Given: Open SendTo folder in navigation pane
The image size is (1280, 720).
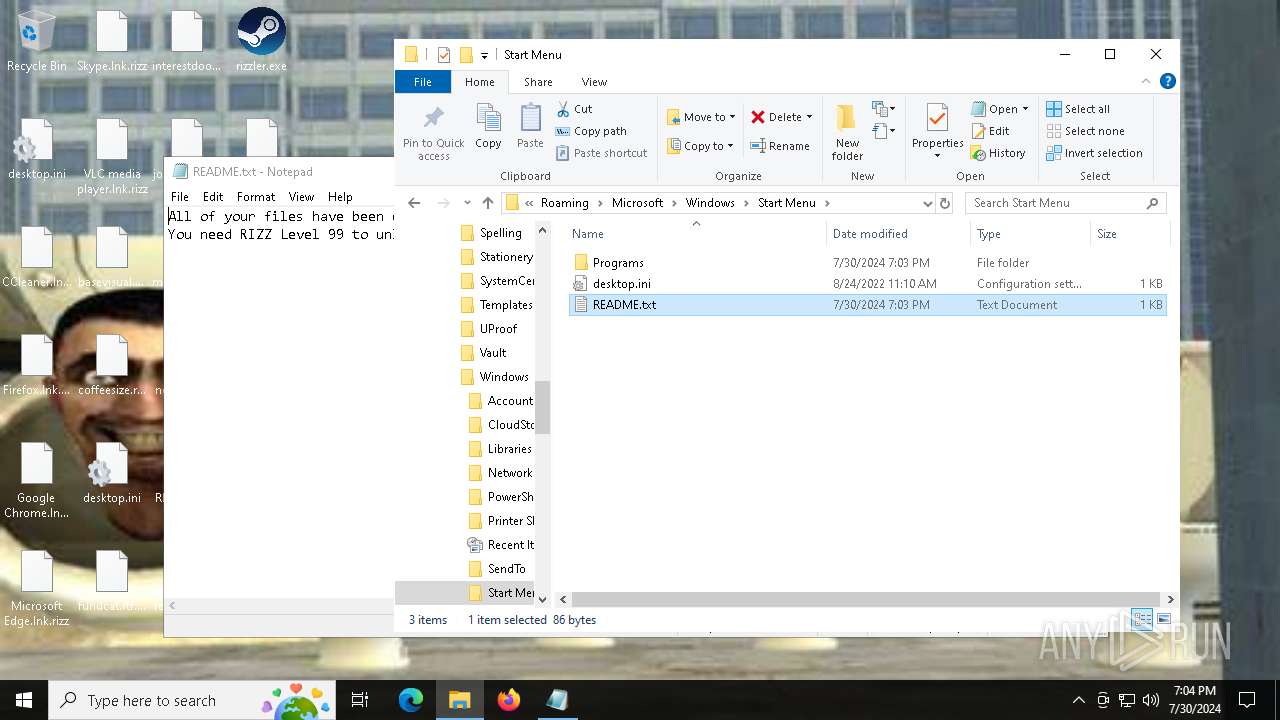Looking at the screenshot, I should pyautogui.click(x=506, y=569).
